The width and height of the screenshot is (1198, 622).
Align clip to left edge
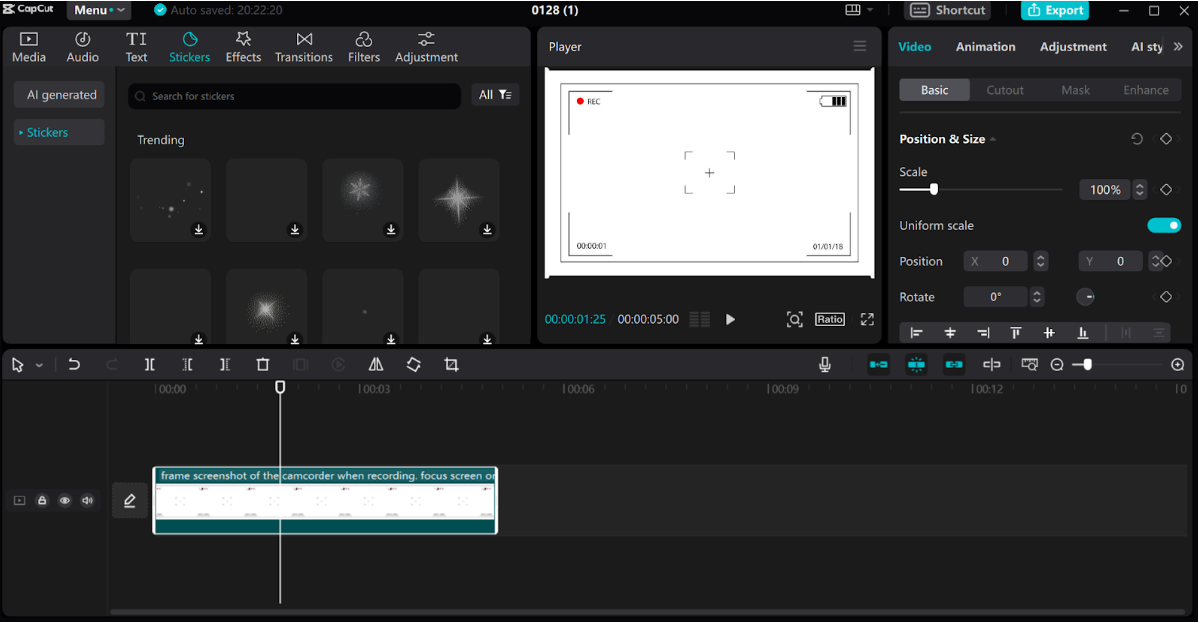916,332
